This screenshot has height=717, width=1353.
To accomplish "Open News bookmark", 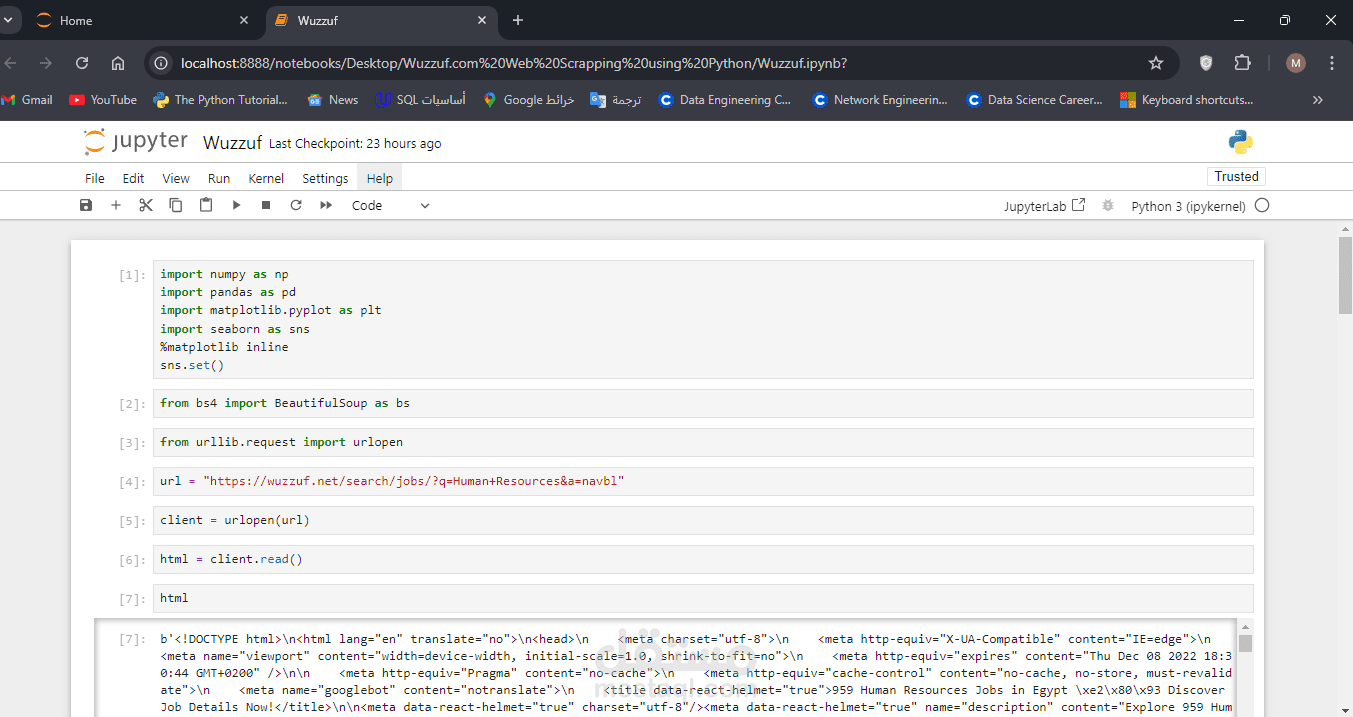I will (333, 100).
